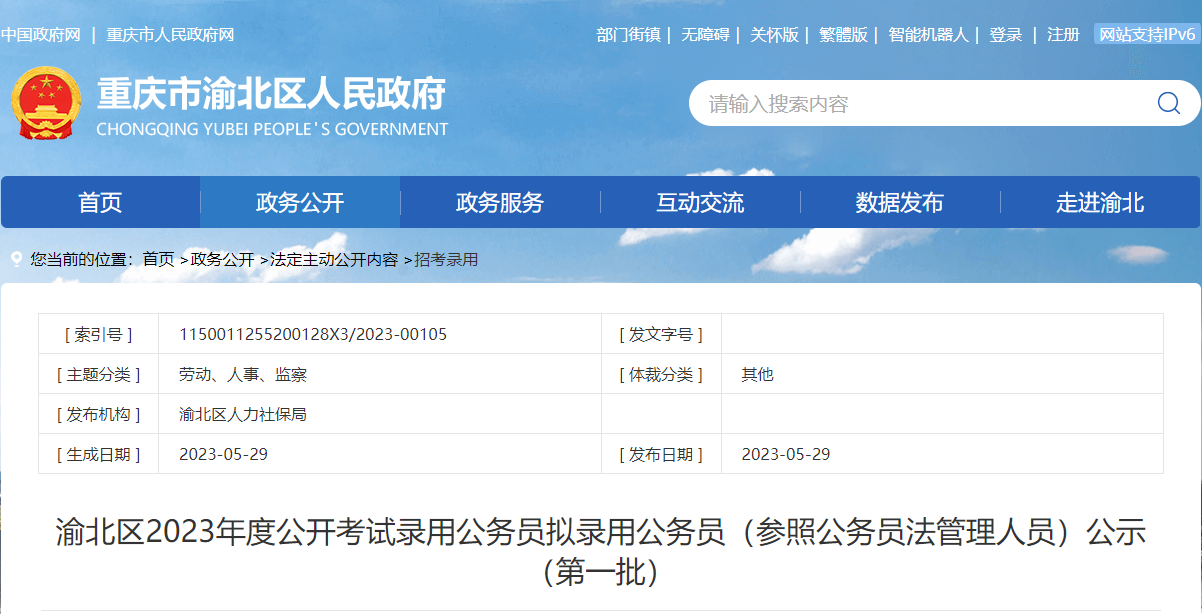The width and height of the screenshot is (1202, 614).
Task: Open the 数据发布 navigation tab
Action: pos(900,203)
